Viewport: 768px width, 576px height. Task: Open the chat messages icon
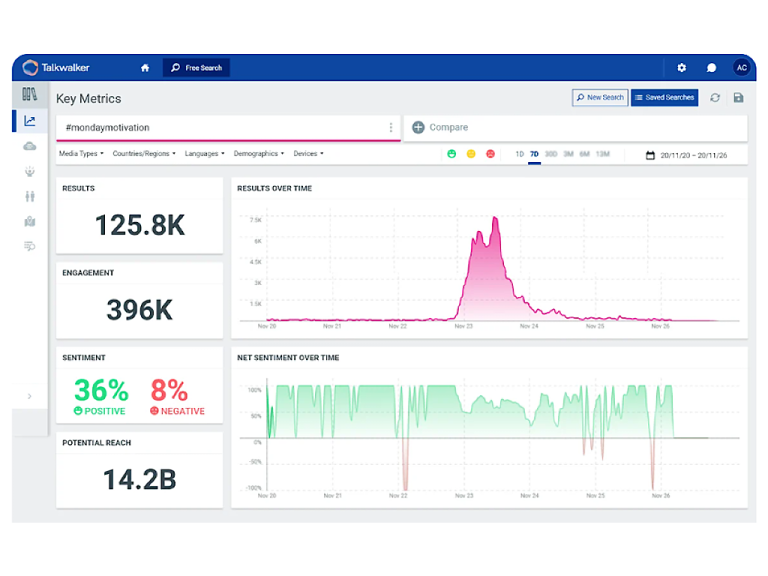click(711, 68)
